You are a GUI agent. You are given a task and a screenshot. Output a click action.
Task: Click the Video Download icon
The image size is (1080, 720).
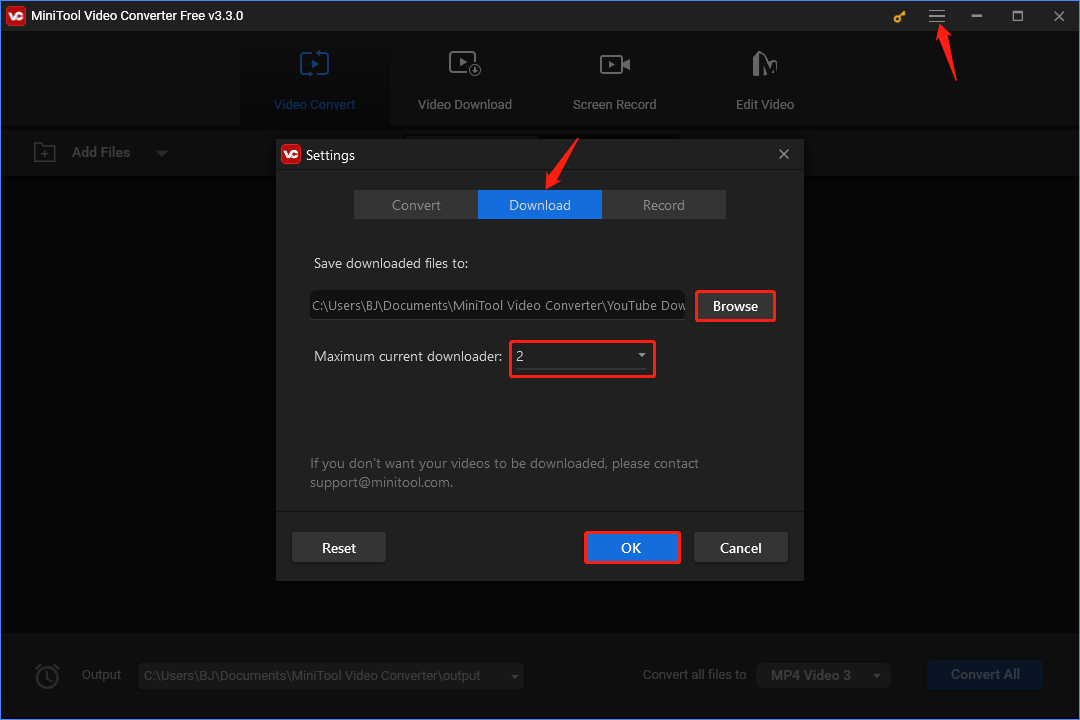pyautogui.click(x=465, y=64)
